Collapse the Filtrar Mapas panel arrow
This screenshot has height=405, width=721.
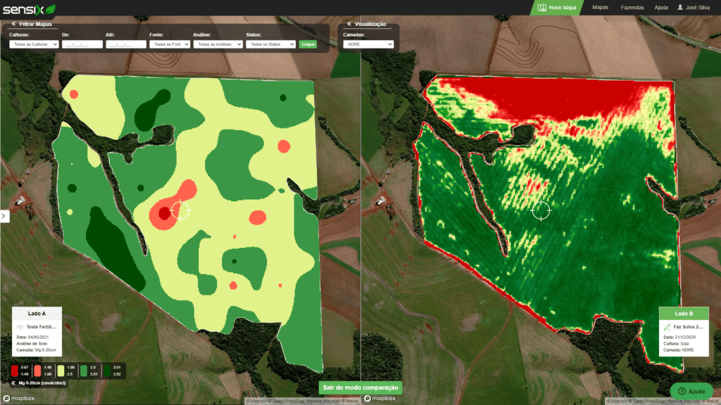(x=13, y=24)
